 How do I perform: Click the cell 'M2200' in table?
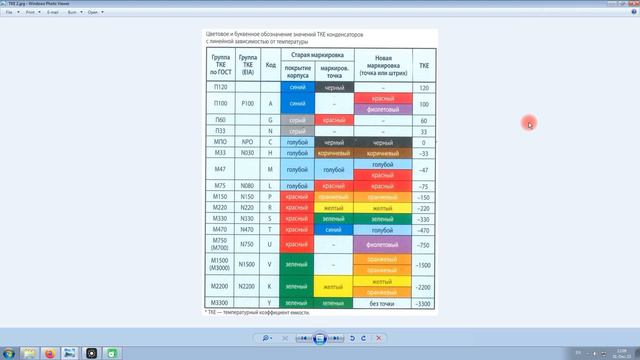click(220, 287)
